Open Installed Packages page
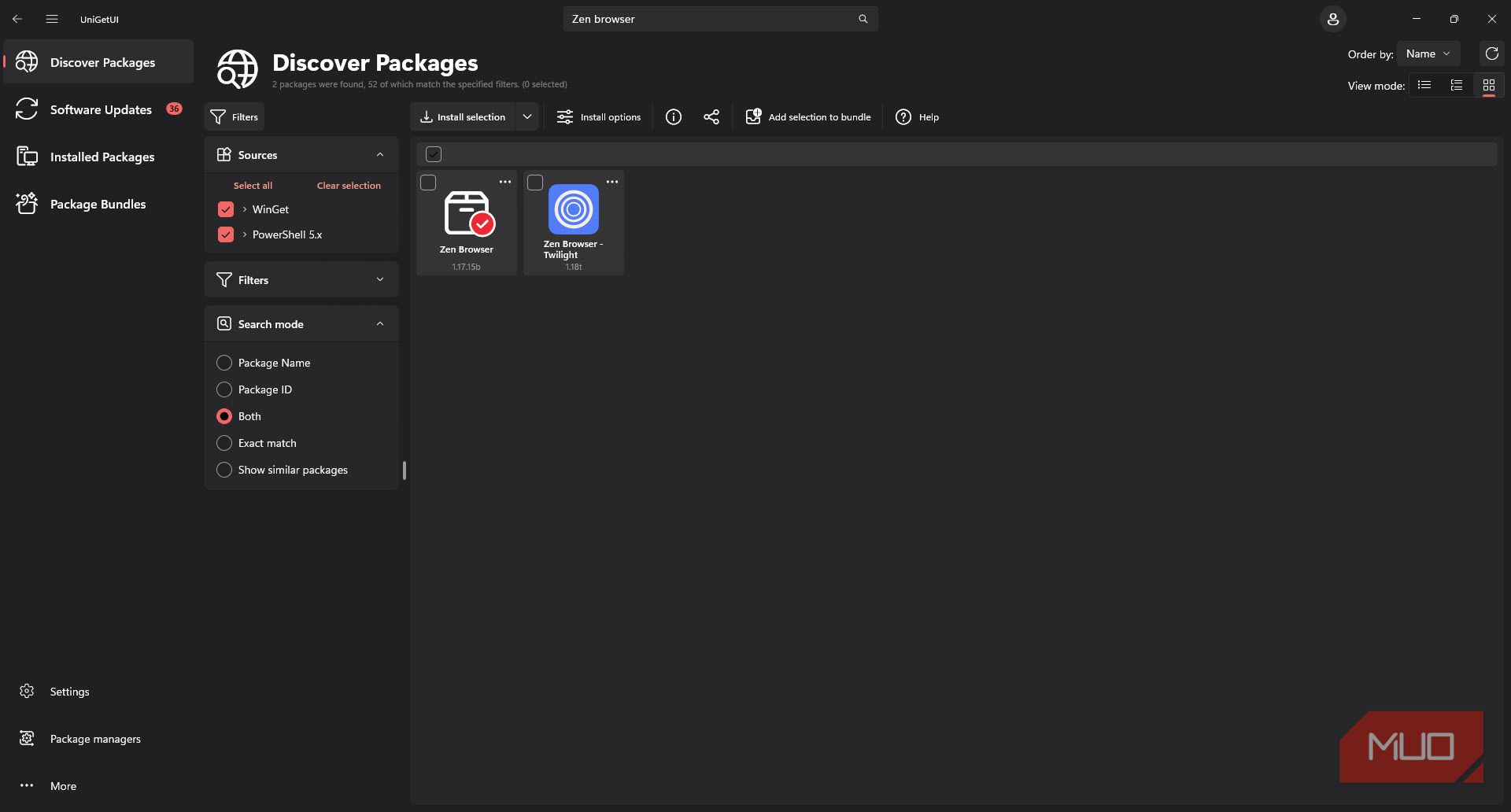This screenshot has height=812, width=1511. coord(99,157)
